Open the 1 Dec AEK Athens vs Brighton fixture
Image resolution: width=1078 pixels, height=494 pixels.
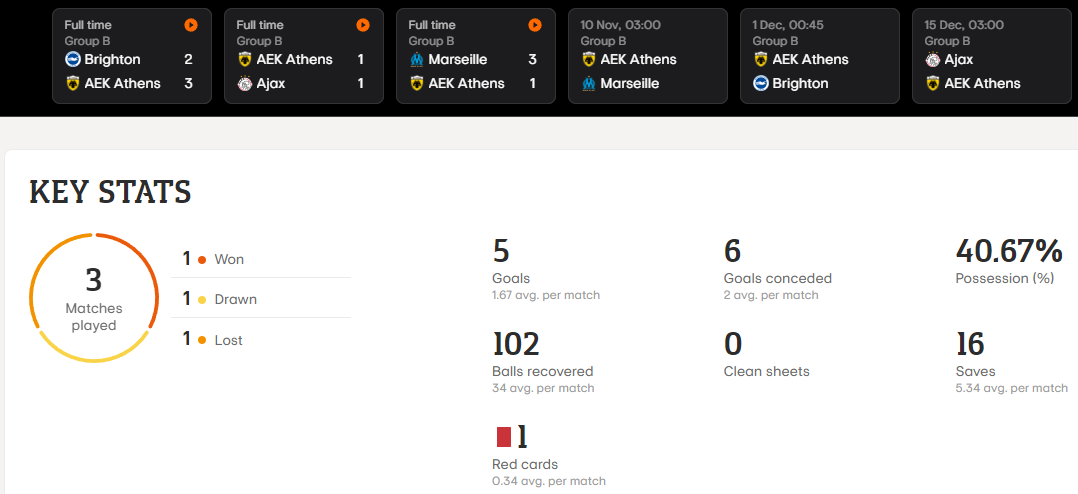[x=820, y=56]
